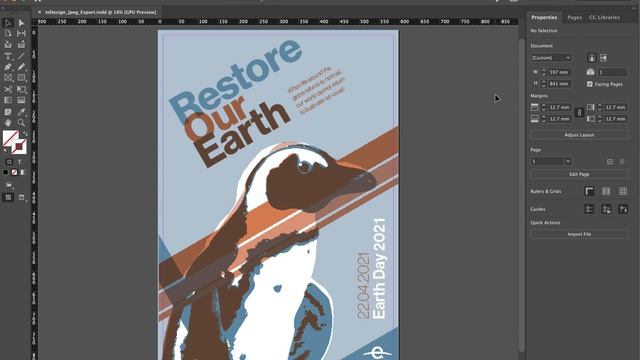
Task: Choose the Scissors tool
Action: point(8,89)
